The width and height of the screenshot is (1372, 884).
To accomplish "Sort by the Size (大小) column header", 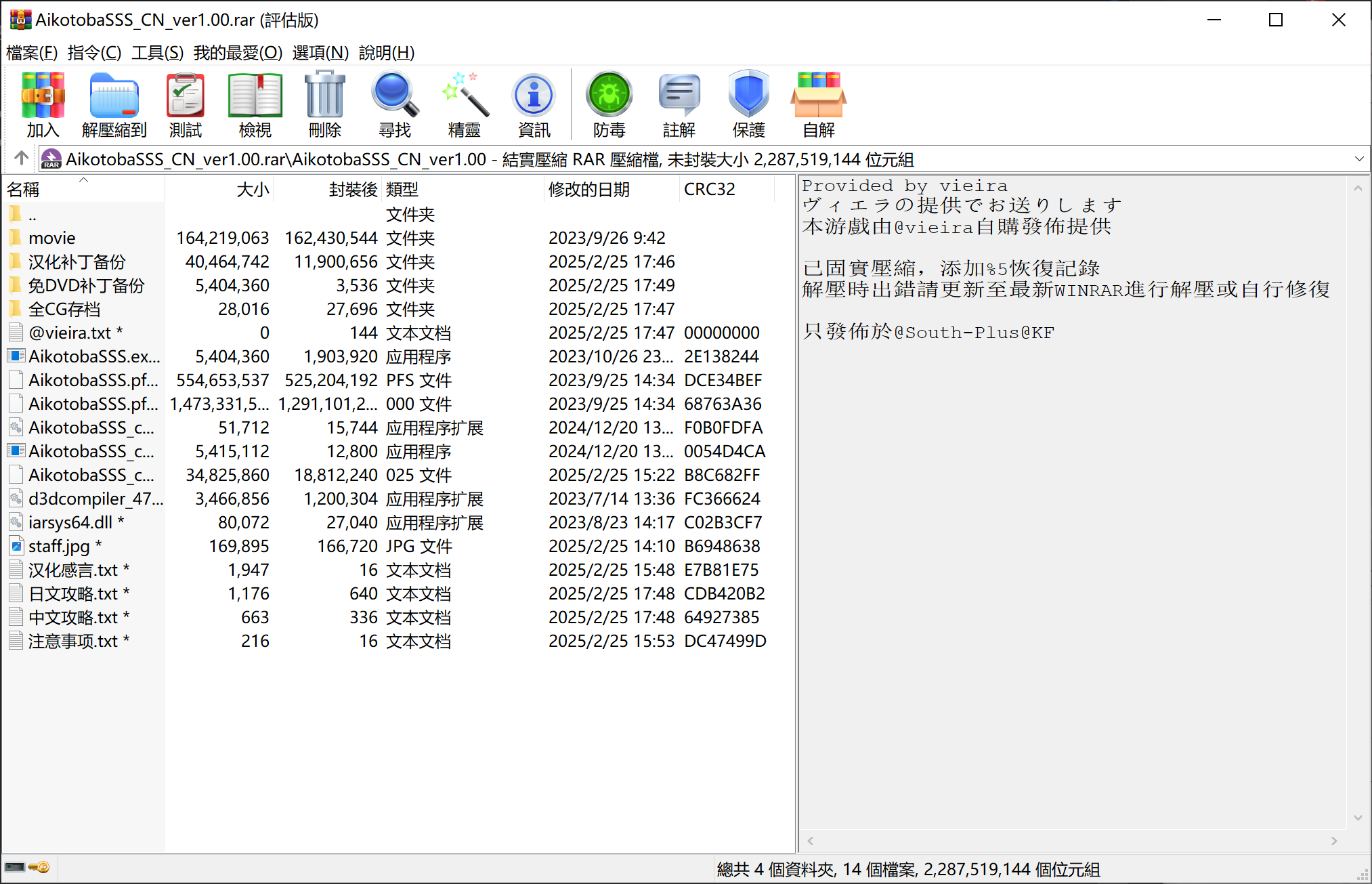I will coord(252,190).
